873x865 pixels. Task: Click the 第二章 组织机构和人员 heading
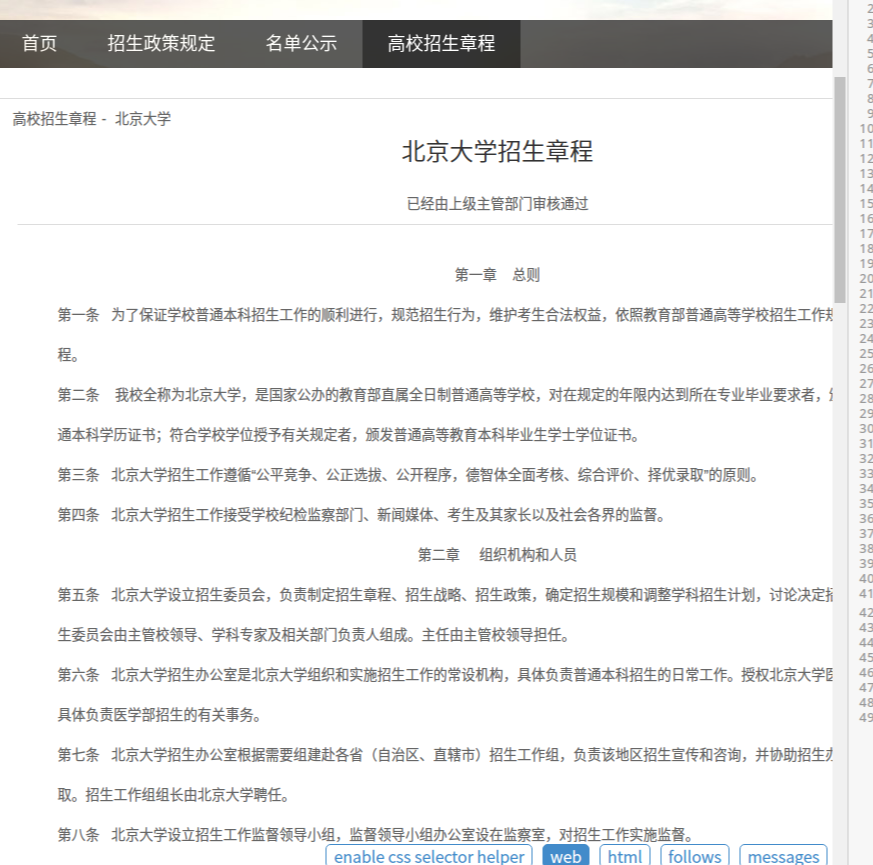tap(497, 555)
